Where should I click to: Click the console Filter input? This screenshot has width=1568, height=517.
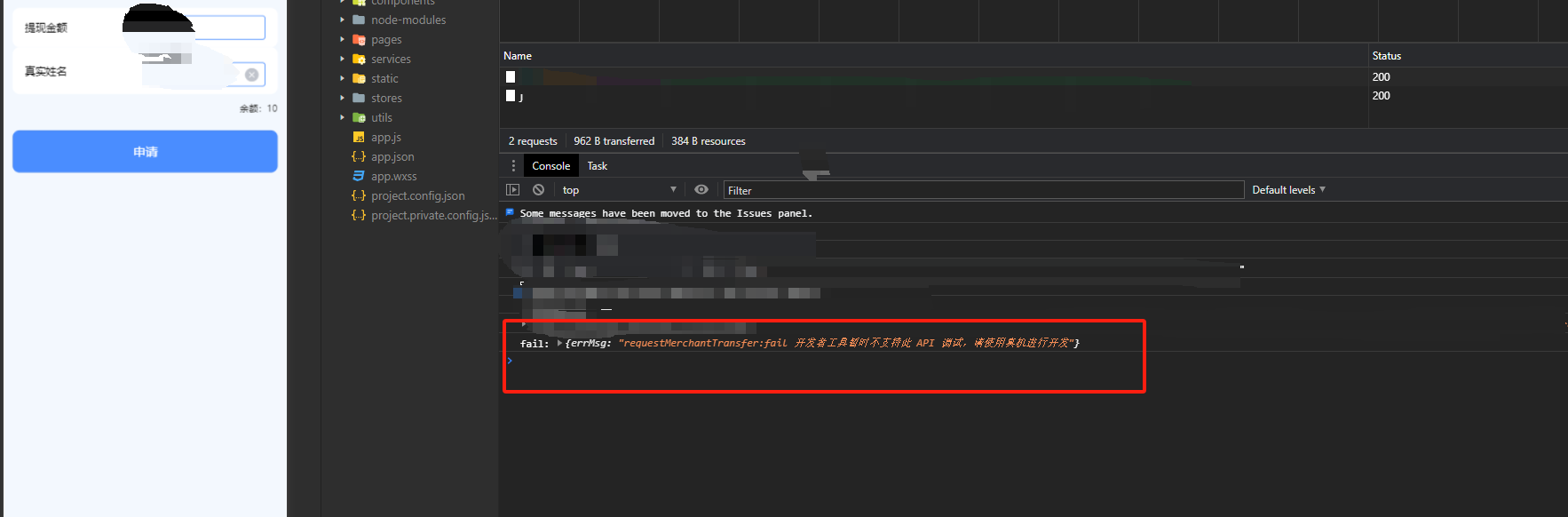[x=984, y=190]
